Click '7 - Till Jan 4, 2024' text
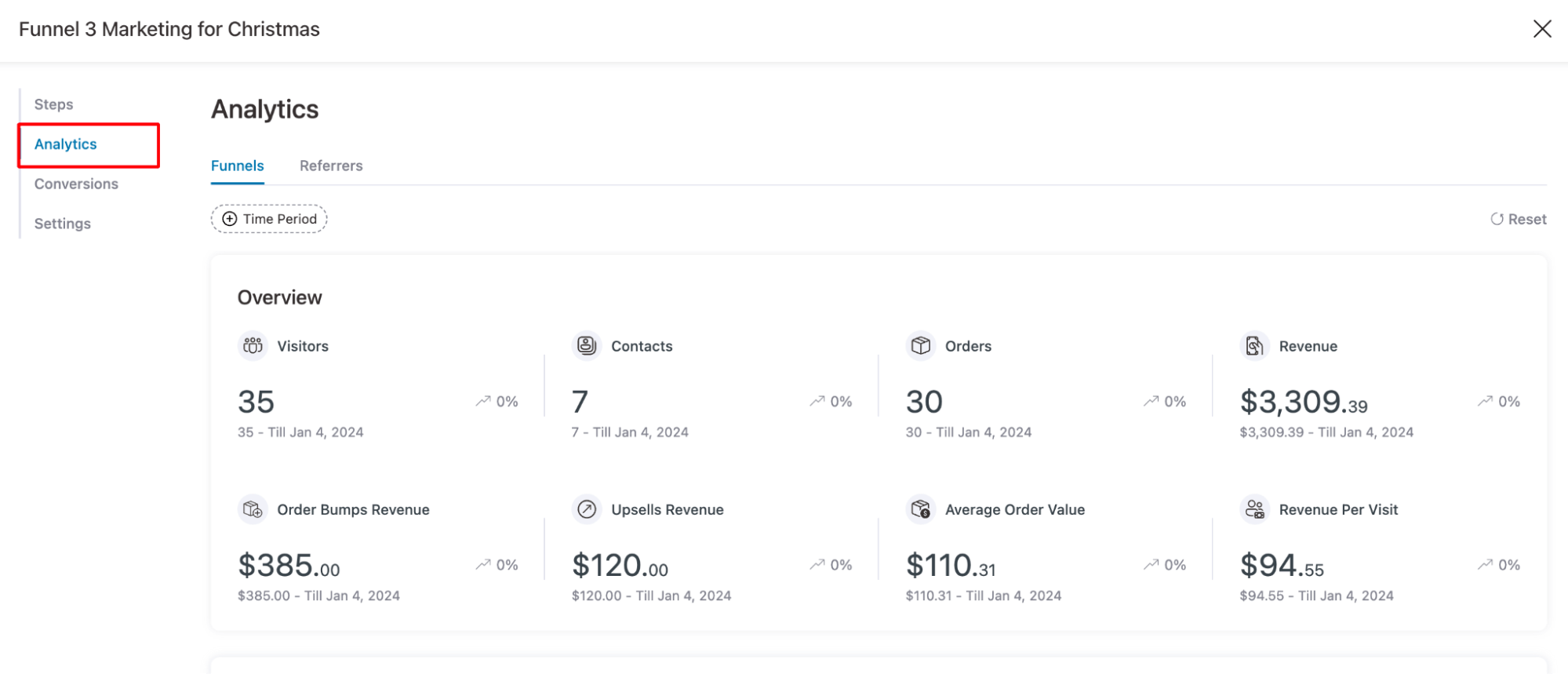1568x674 pixels. coord(630,432)
